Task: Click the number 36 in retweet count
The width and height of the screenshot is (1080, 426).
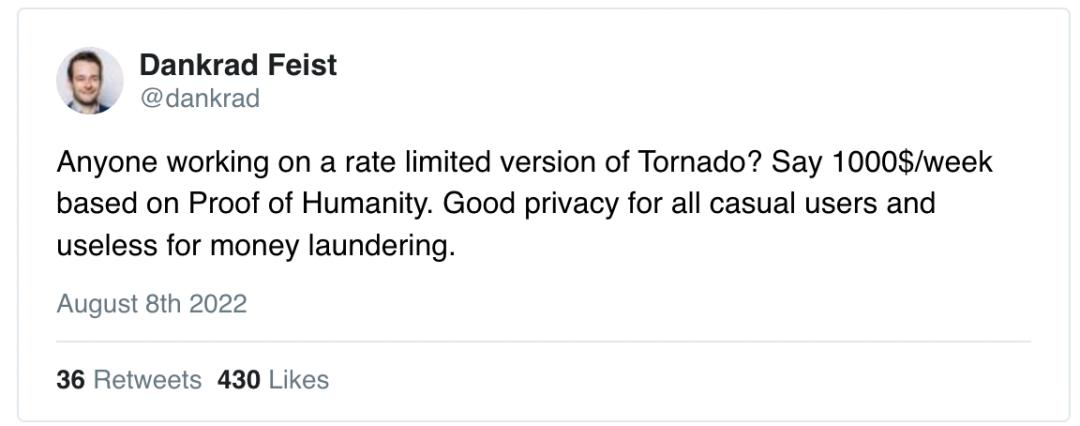Action: pyautogui.click(x=70, y=380)
